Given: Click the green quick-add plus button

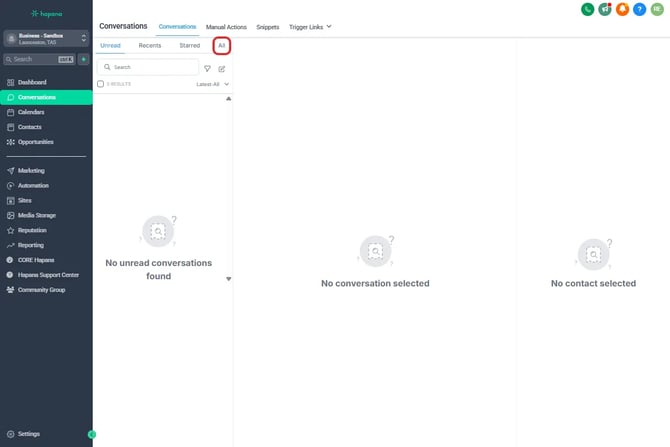Looking at the screenshot, I should click(x=84, y=59).
